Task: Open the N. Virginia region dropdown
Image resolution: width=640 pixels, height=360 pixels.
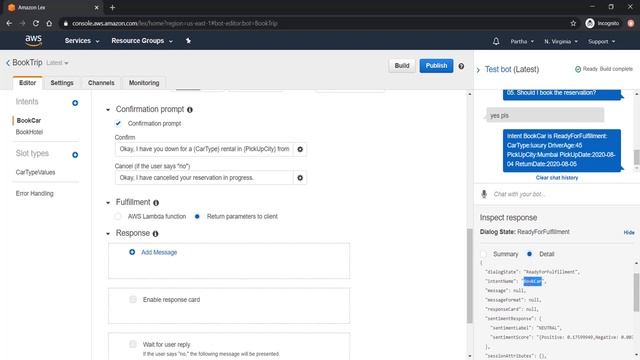Action: click(x=561, y=42)
